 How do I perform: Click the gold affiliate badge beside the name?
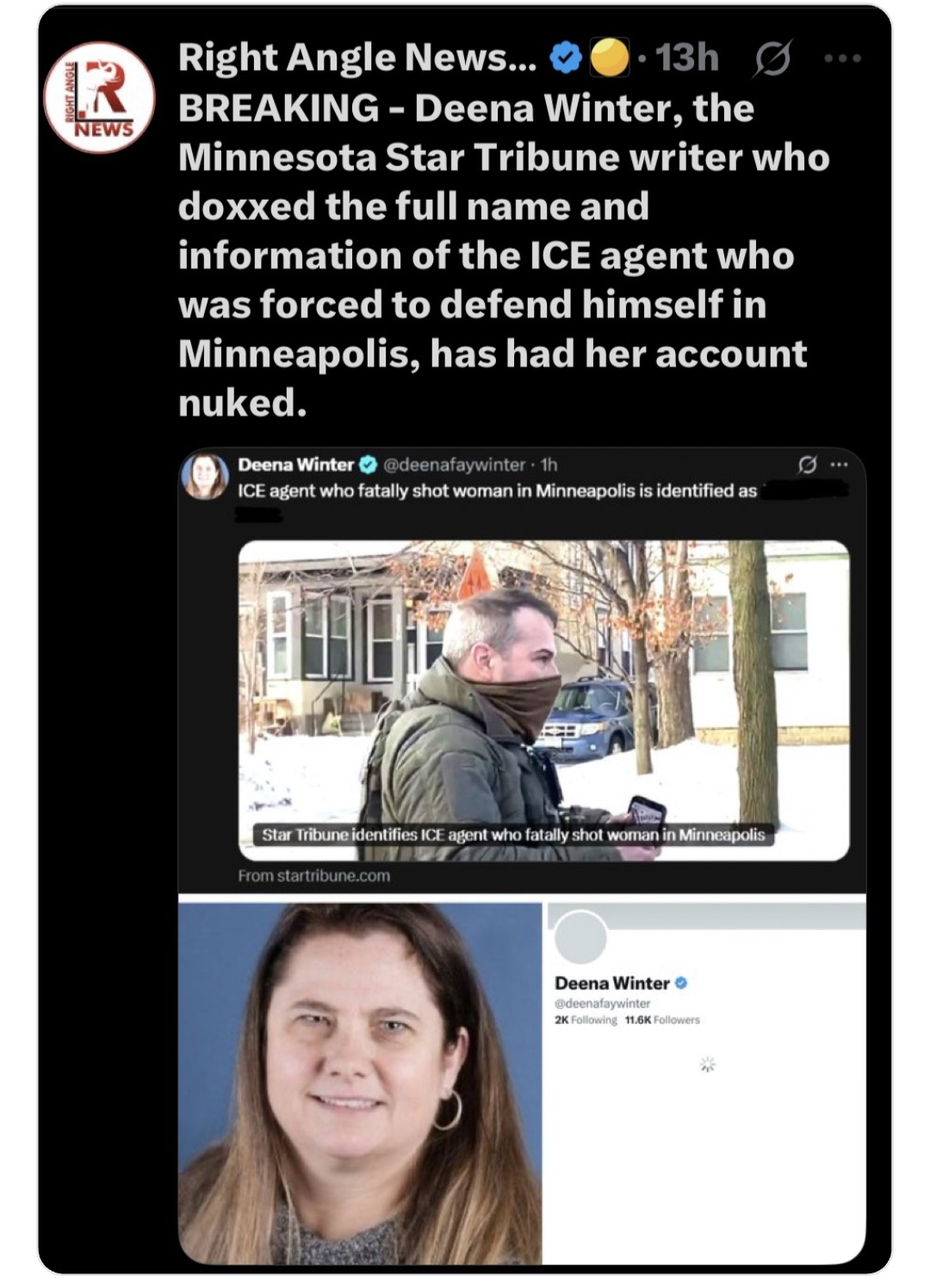coord(610,58)
